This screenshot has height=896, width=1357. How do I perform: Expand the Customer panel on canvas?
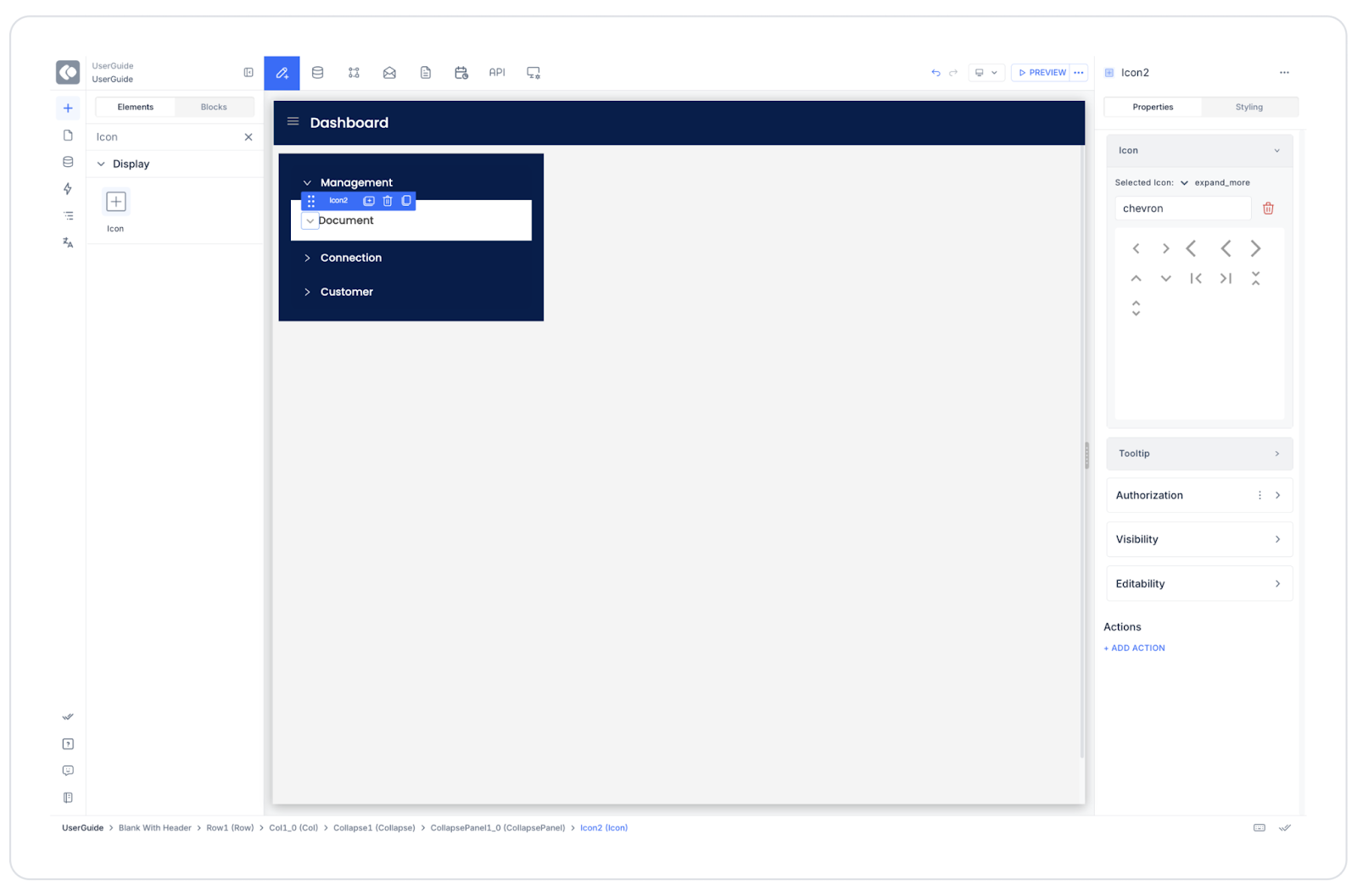pos(307,292)
